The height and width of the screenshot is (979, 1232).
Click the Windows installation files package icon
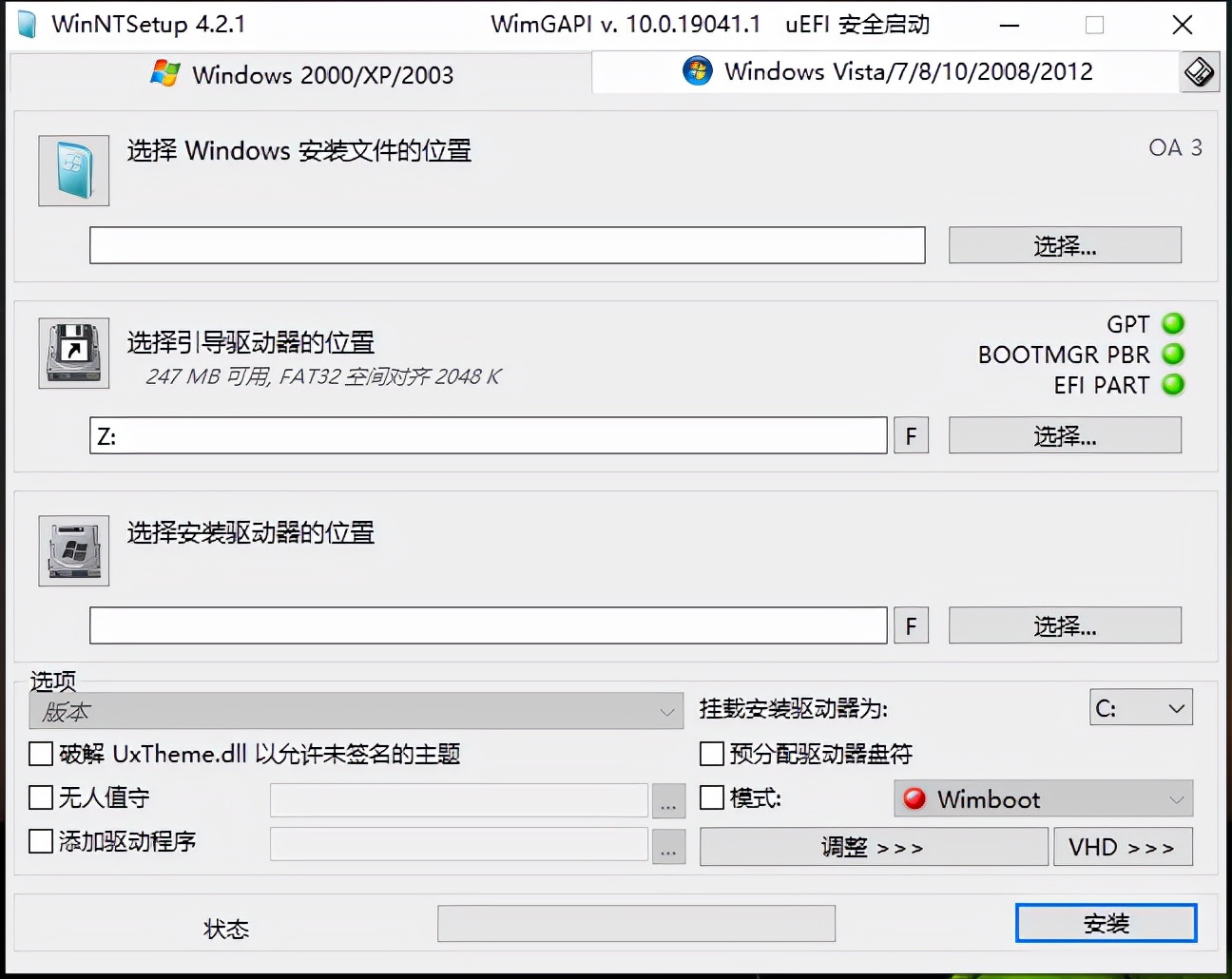pyautogui.click(x=73, y=171)
